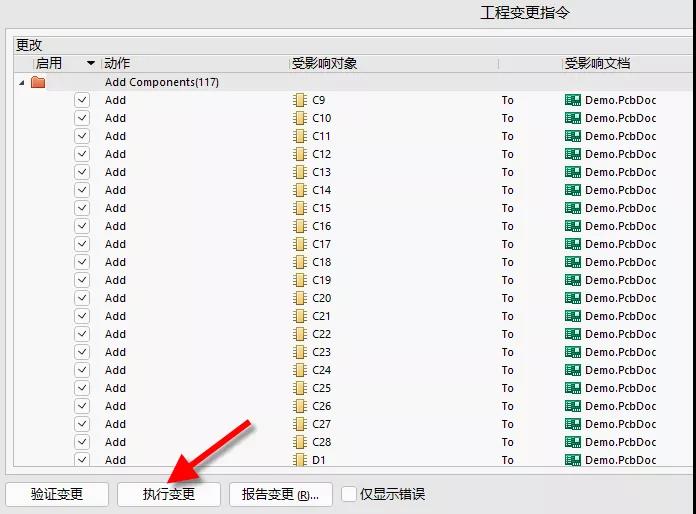The width and height of the screenshot is (696, 514).
Task: Click the component icon next to C25
Action: click(299, 388)
